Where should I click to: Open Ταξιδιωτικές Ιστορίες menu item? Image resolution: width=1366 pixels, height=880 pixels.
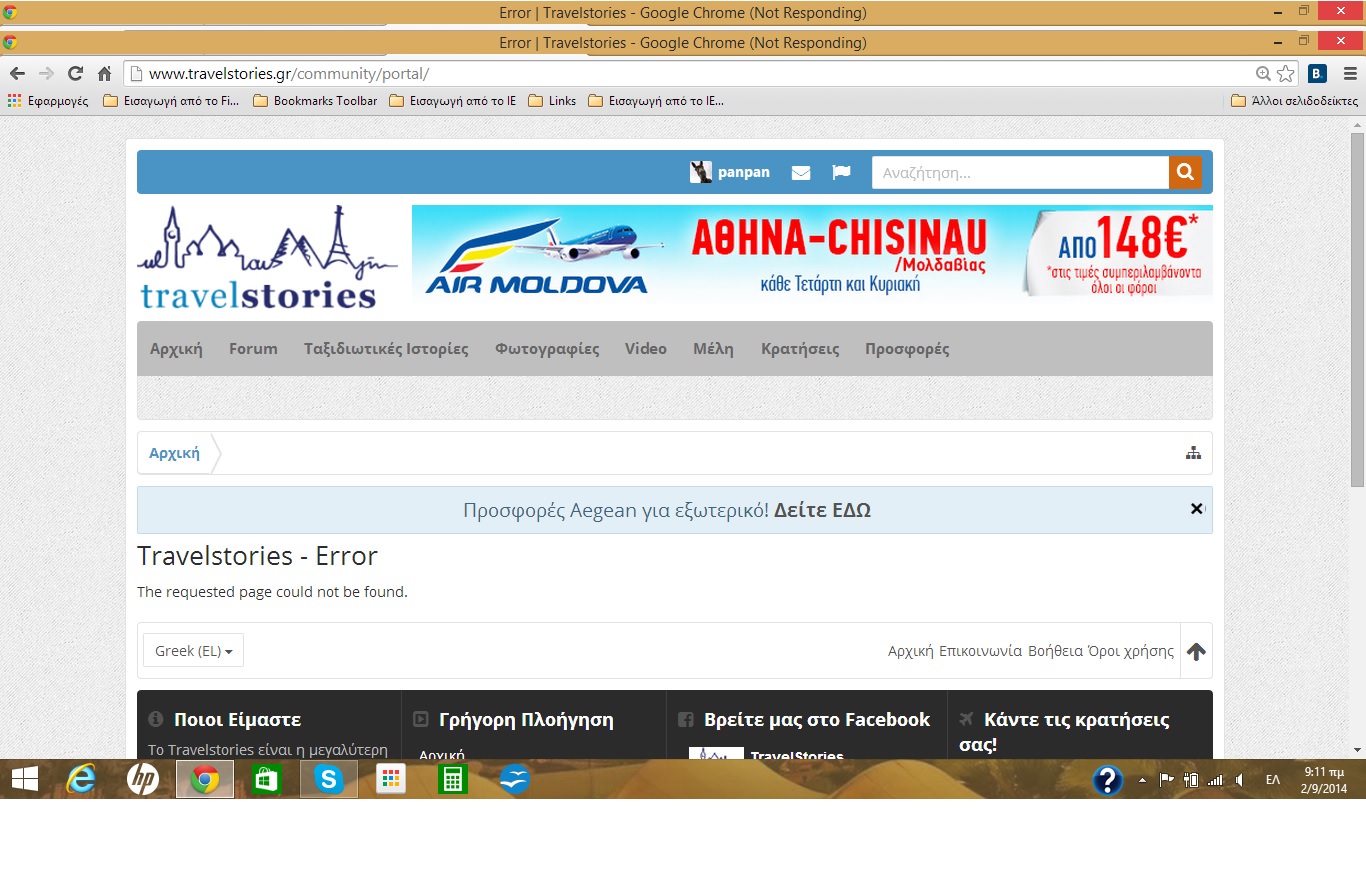click(386, 349)
